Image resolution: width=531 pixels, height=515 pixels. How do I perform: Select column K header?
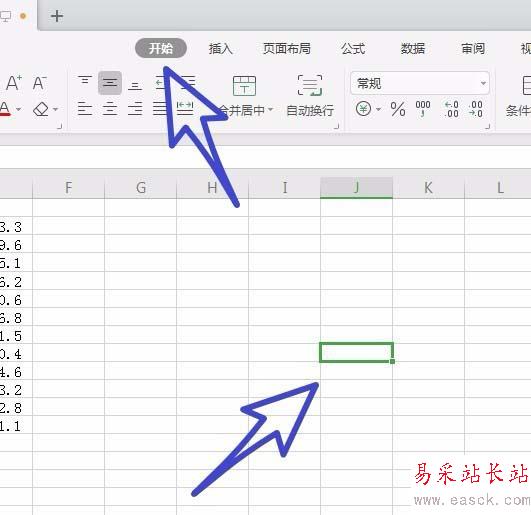(x=428, y=187)
